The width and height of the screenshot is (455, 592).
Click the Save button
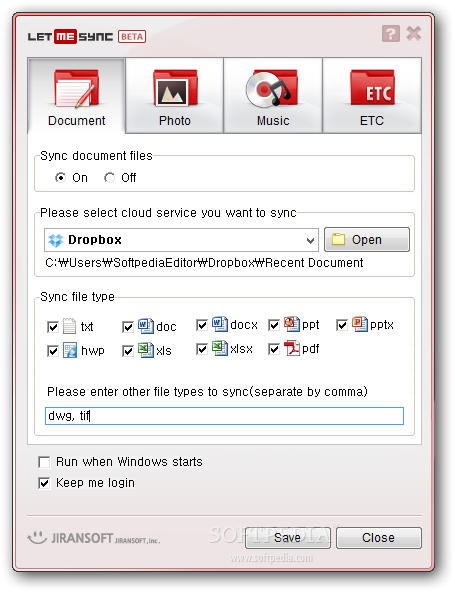[x=288, y=538]
